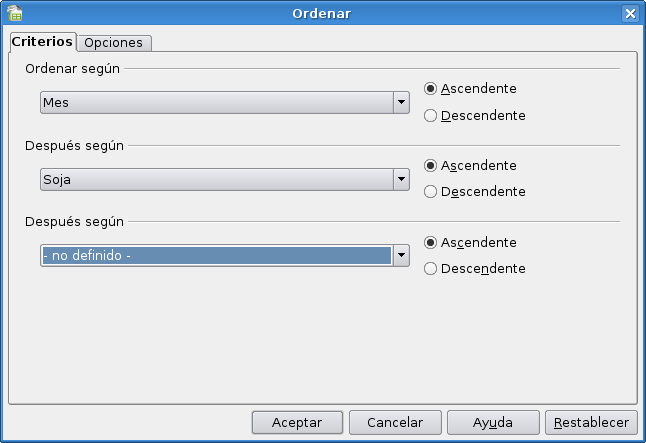Select Descendente for first sort criterion
Image resolution: width=646 pixels, height=443 pixels.
click(431, 115)
